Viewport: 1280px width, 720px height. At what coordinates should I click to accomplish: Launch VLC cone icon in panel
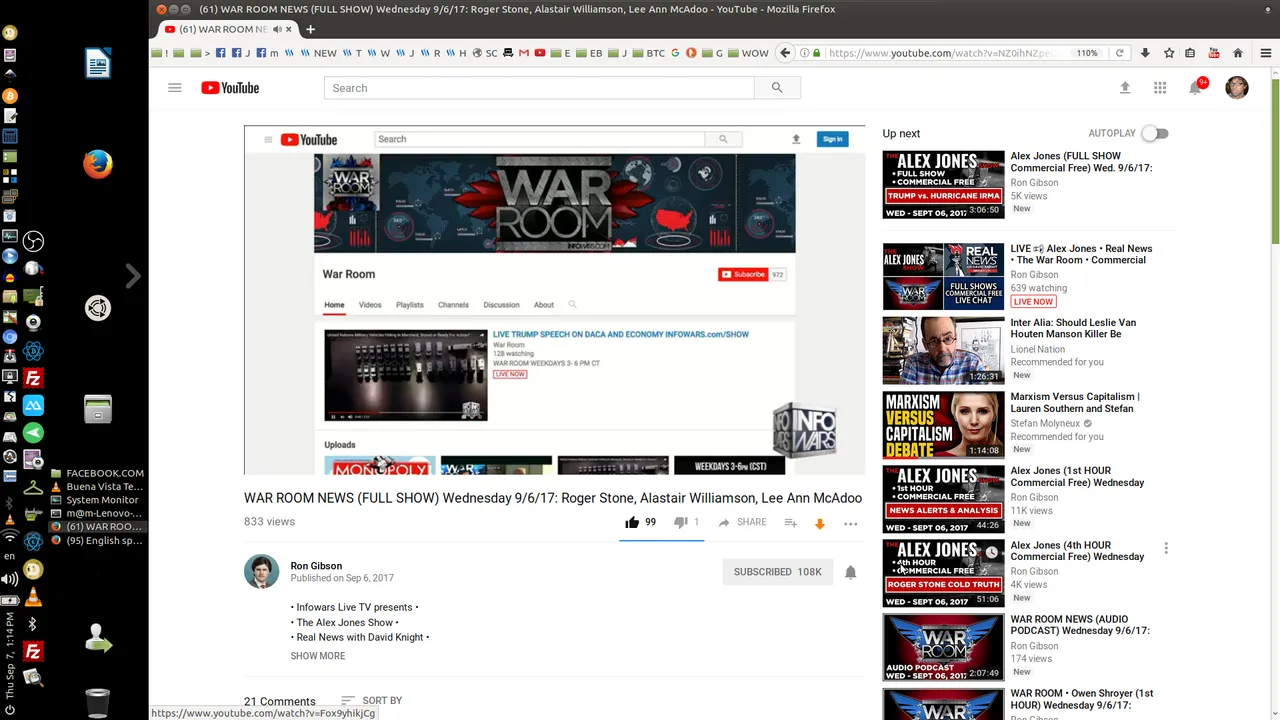point(33,598)
